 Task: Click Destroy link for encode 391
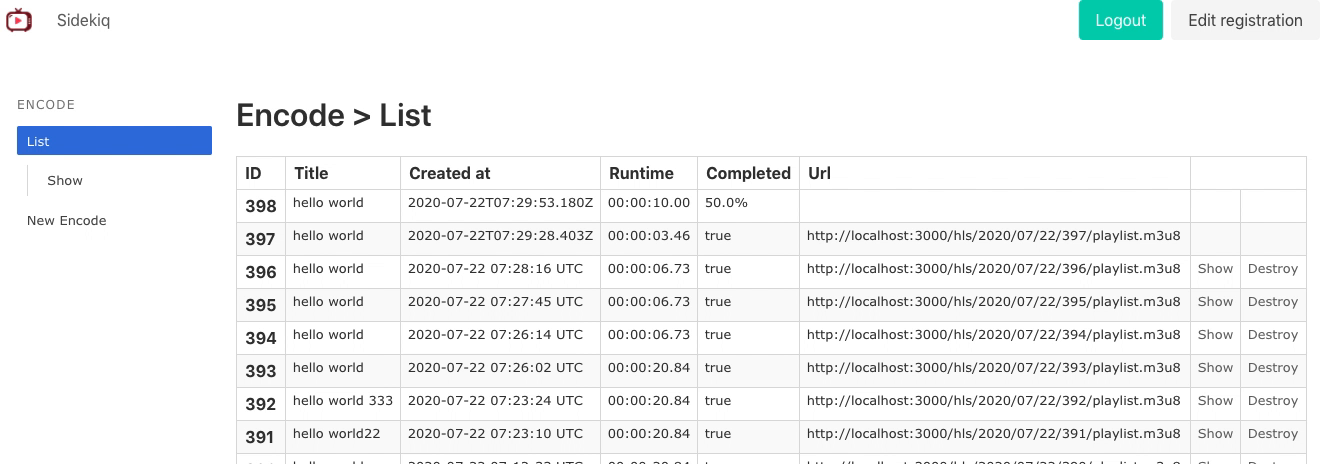point(1272,433)
